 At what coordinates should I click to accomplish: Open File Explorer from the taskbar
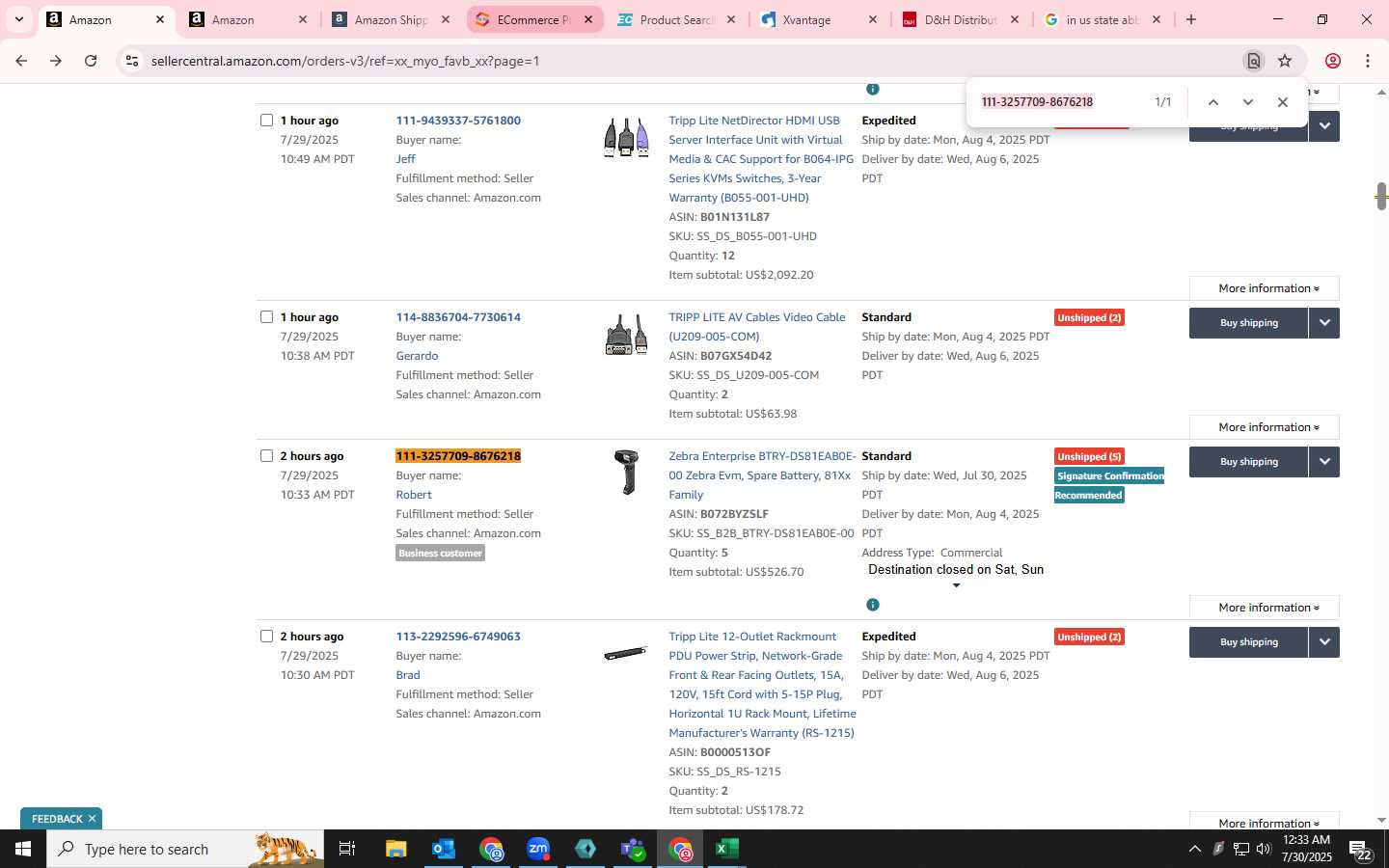coord(395,849)
